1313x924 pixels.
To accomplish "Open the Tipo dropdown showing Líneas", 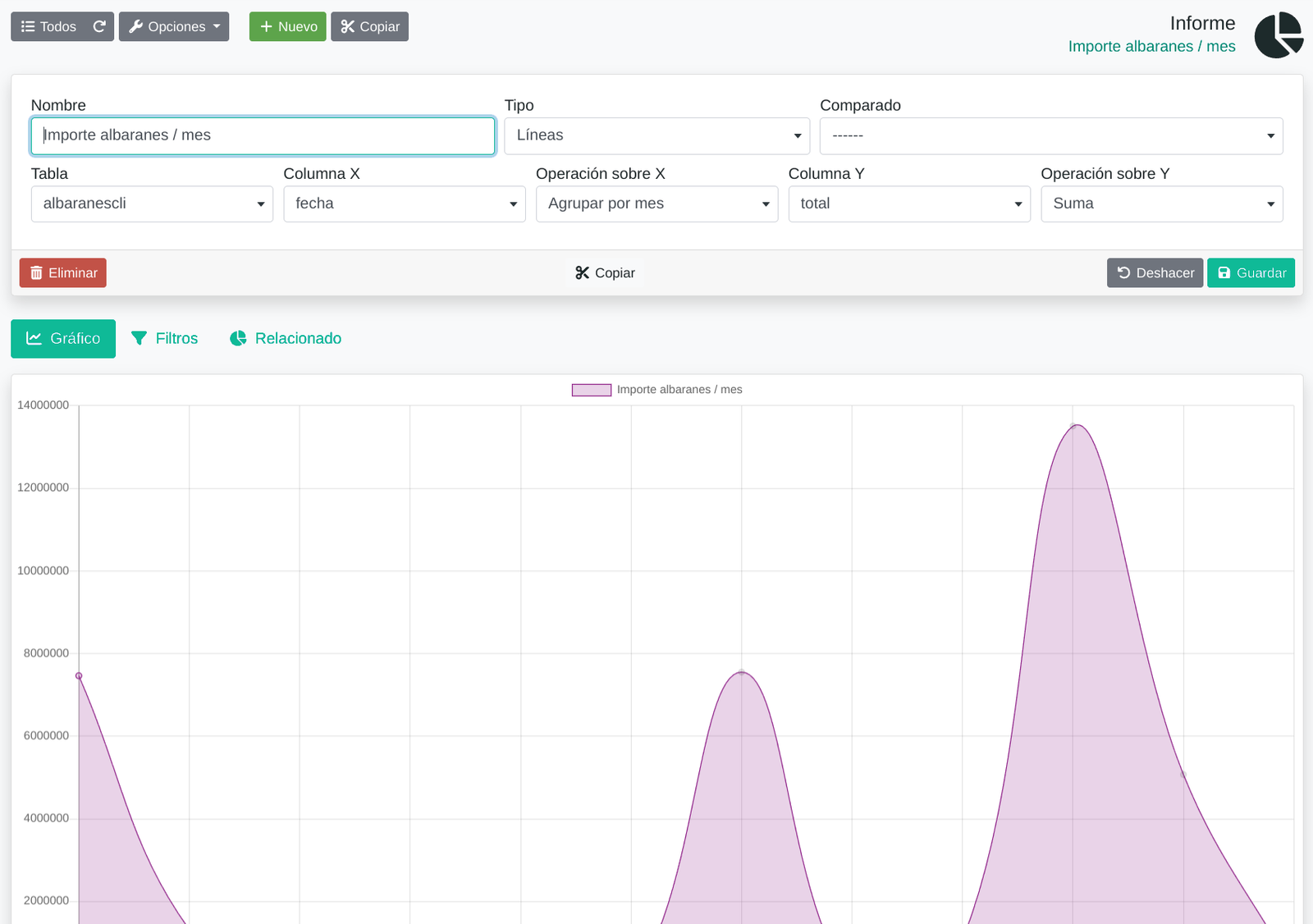I will coord(657,135).
